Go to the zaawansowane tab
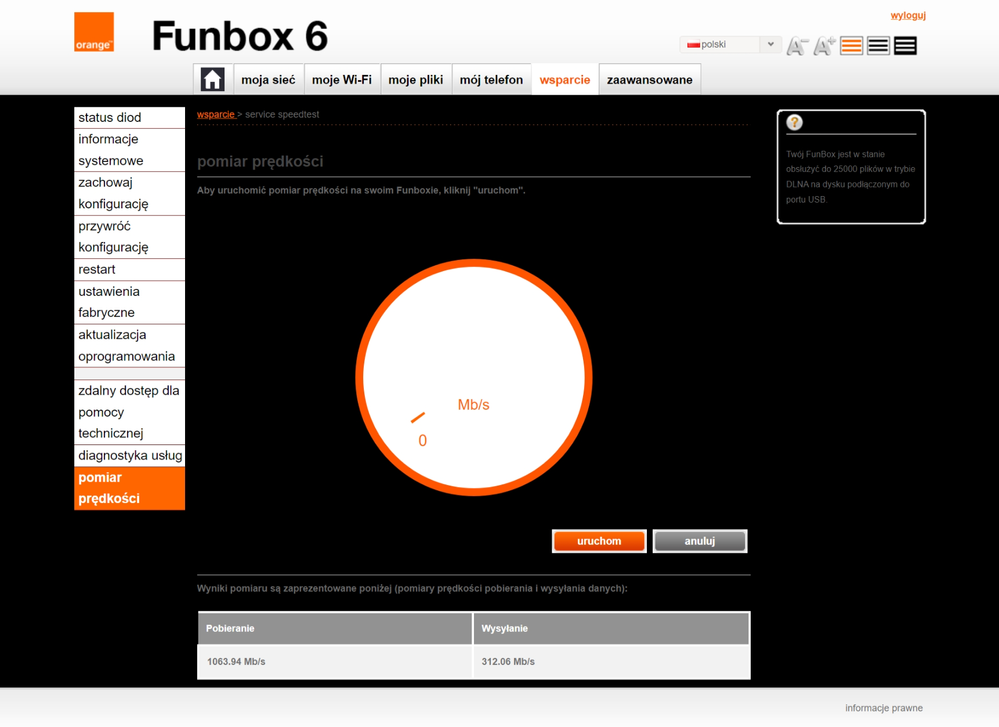 pyautogui.click(x=649, y=80)
